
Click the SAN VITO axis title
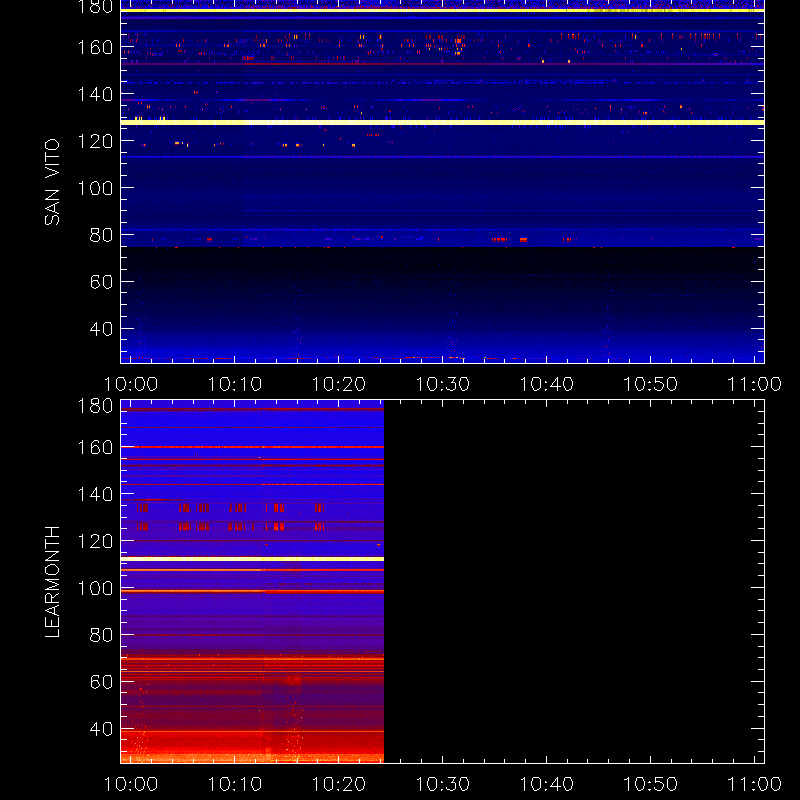[x=52, y=182]
